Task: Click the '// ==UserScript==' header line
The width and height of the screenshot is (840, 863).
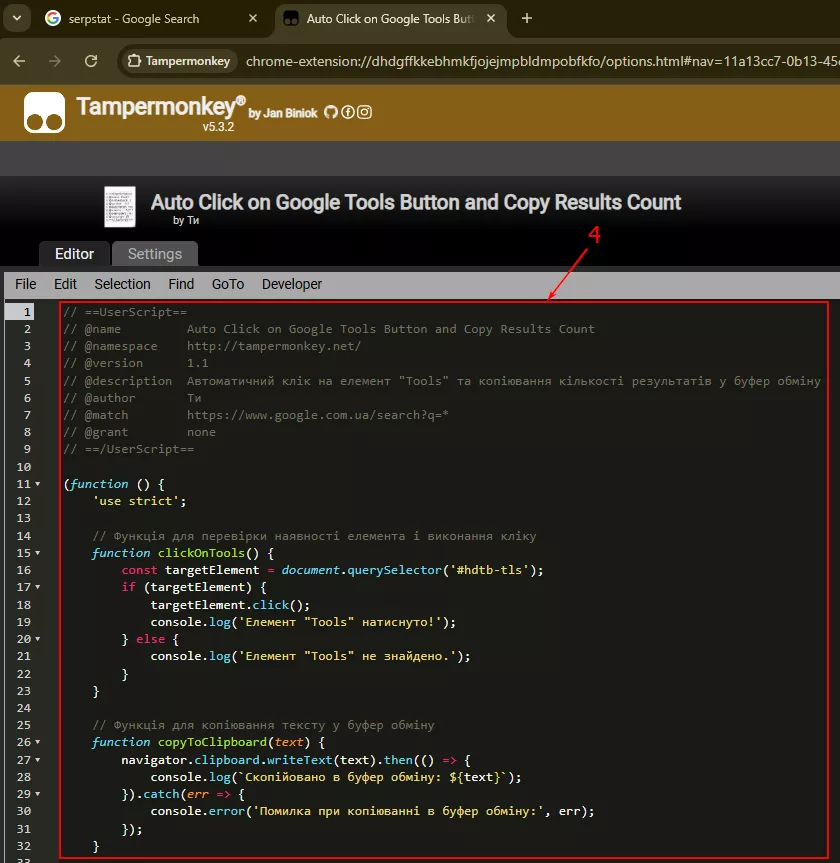Action: (125, 312)
